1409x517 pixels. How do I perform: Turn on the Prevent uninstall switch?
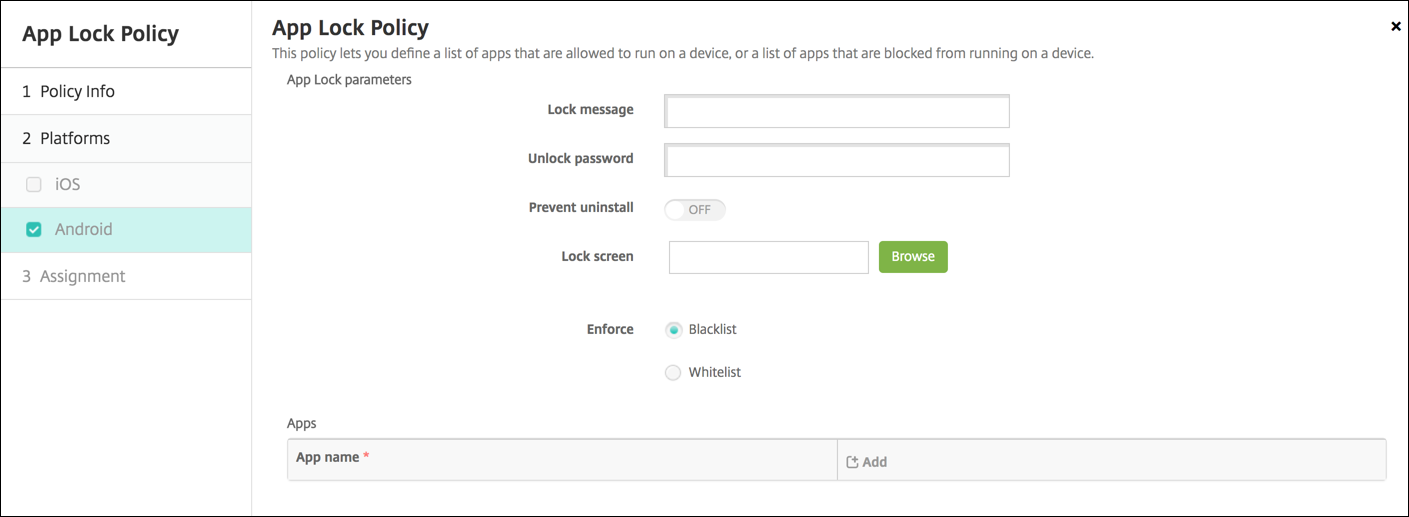click(694, 209)
